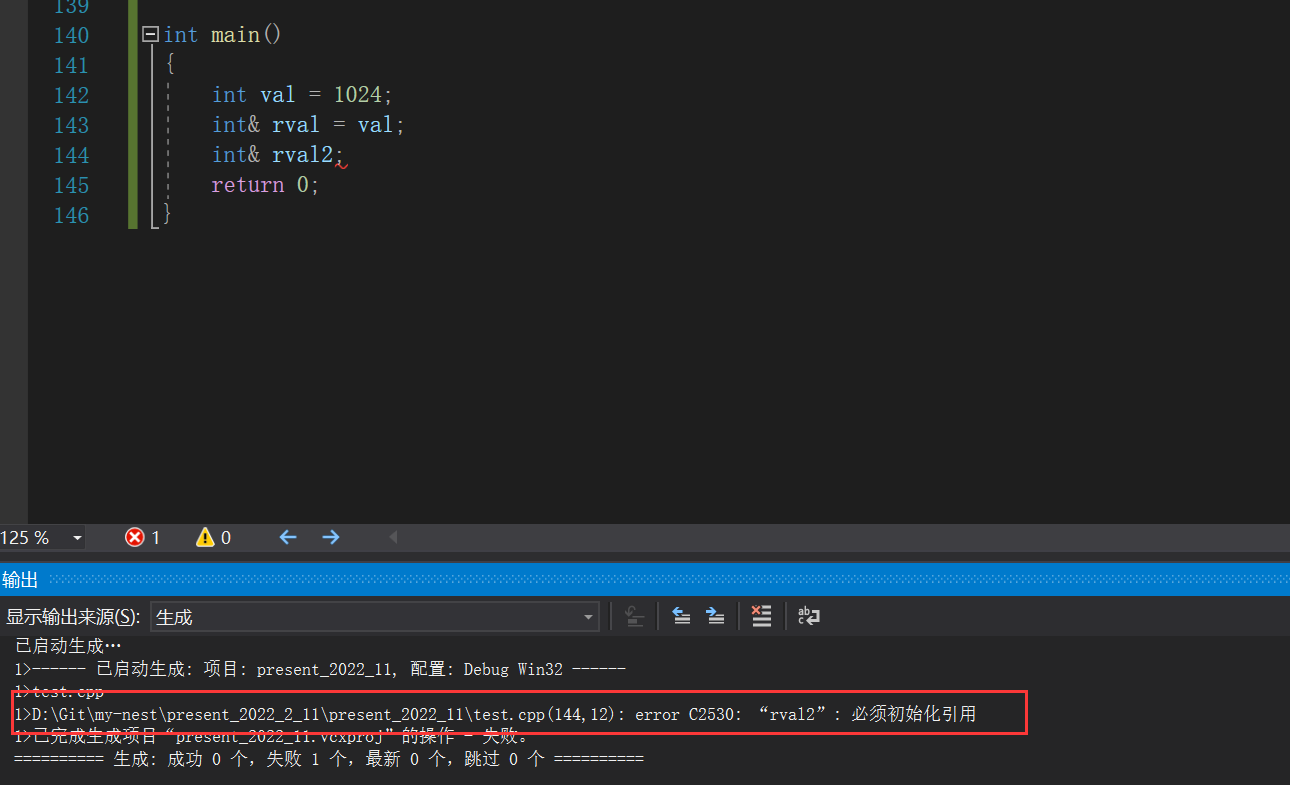Image resolution: width=1290 pixels, height=785 pixels.
Task: Toggle word wrap in output window
Action: 808,616
